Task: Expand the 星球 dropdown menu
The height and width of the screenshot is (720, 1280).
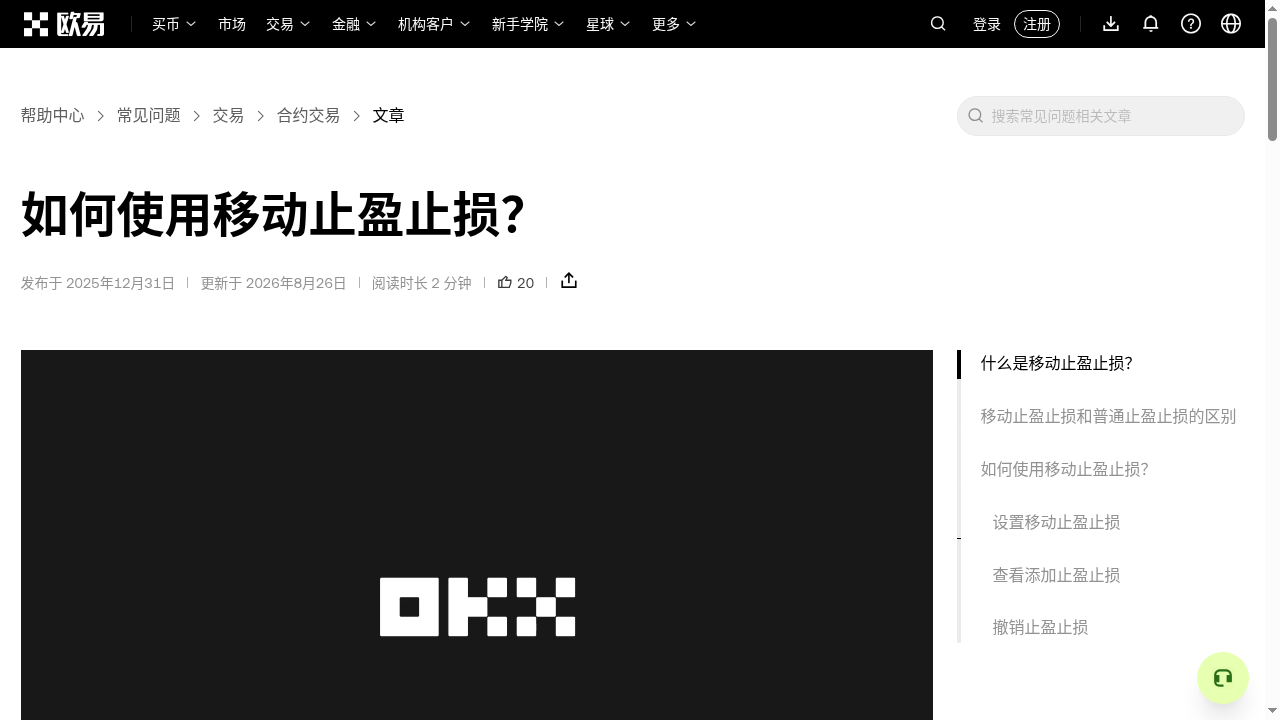Action: pos(608,24)
